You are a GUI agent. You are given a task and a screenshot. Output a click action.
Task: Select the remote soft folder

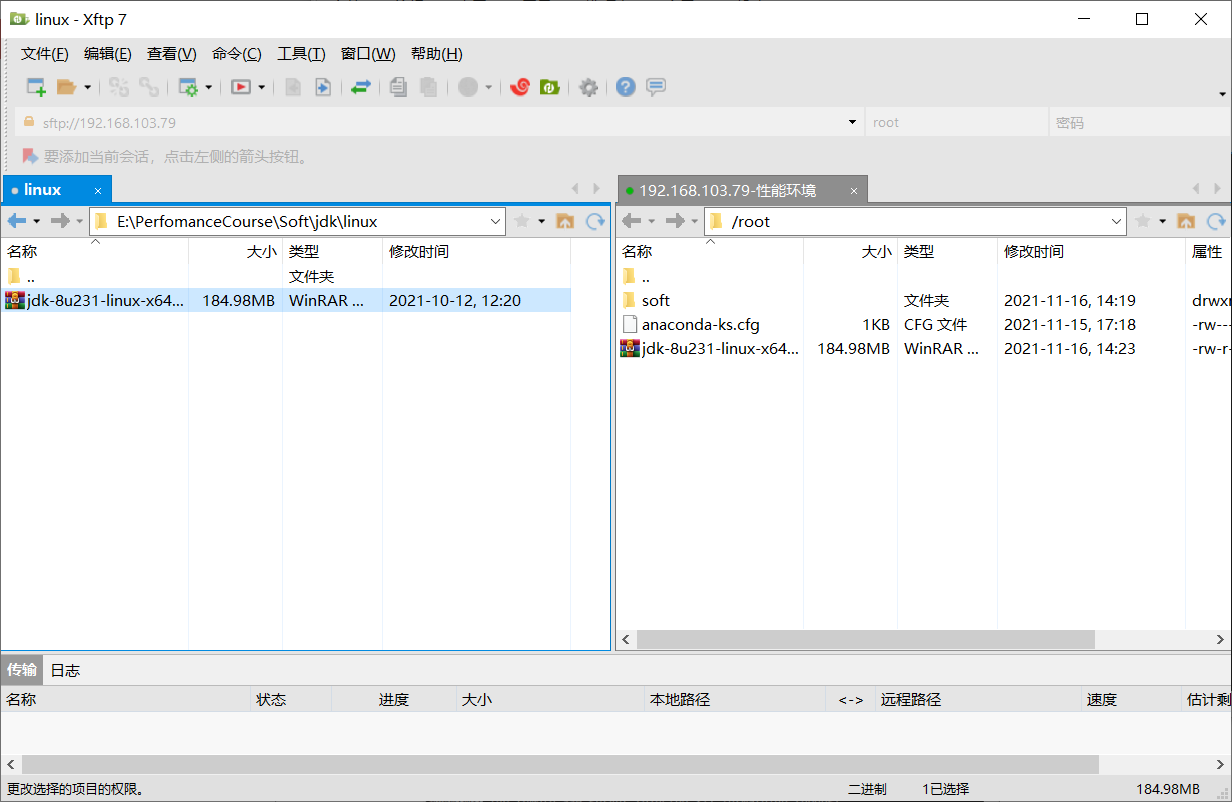coord(656,300)
